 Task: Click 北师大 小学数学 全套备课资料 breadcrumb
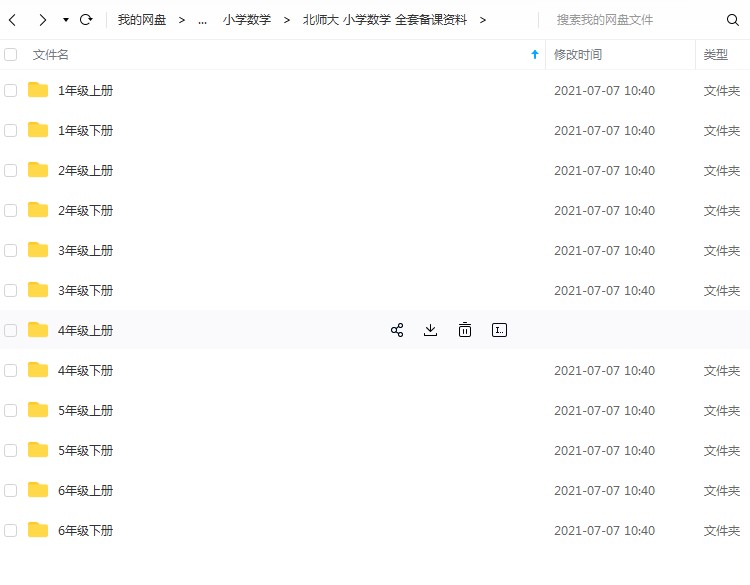coord(385,20)
